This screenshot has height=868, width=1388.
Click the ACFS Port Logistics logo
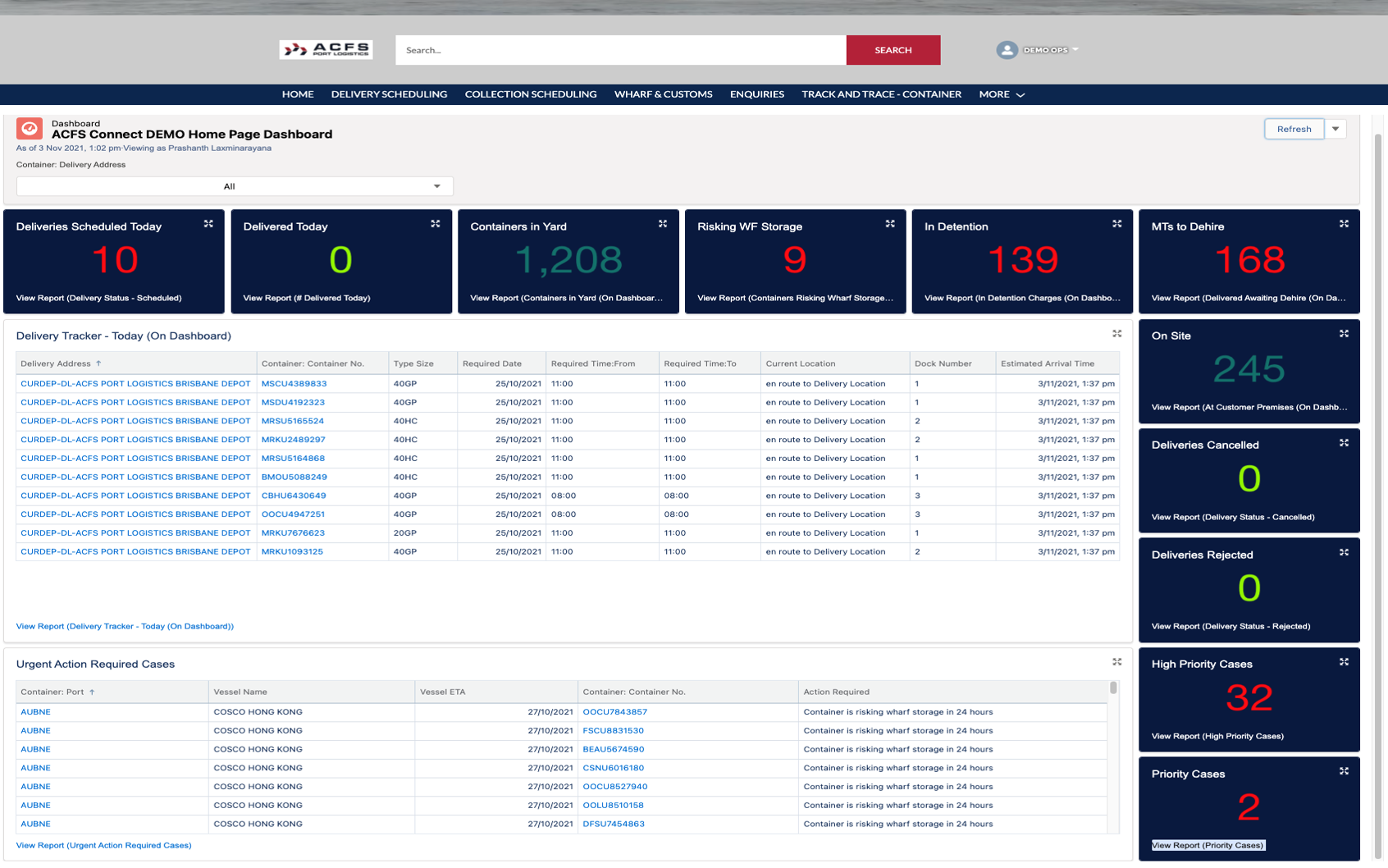click(326, 50)
